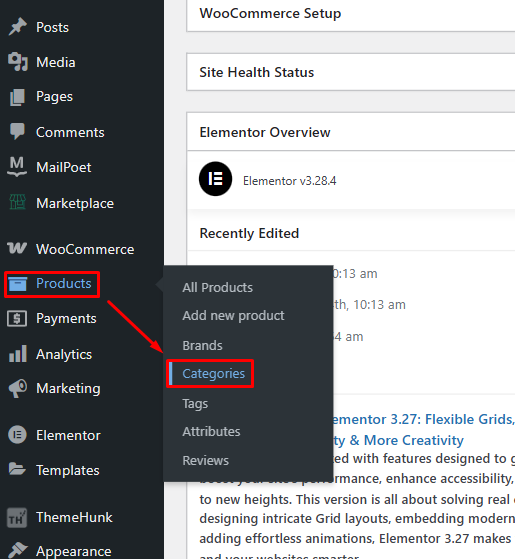Viewport: 515px width, 559px height.
Task: Click the Posts pushpin icon
Action: (17, 27)
